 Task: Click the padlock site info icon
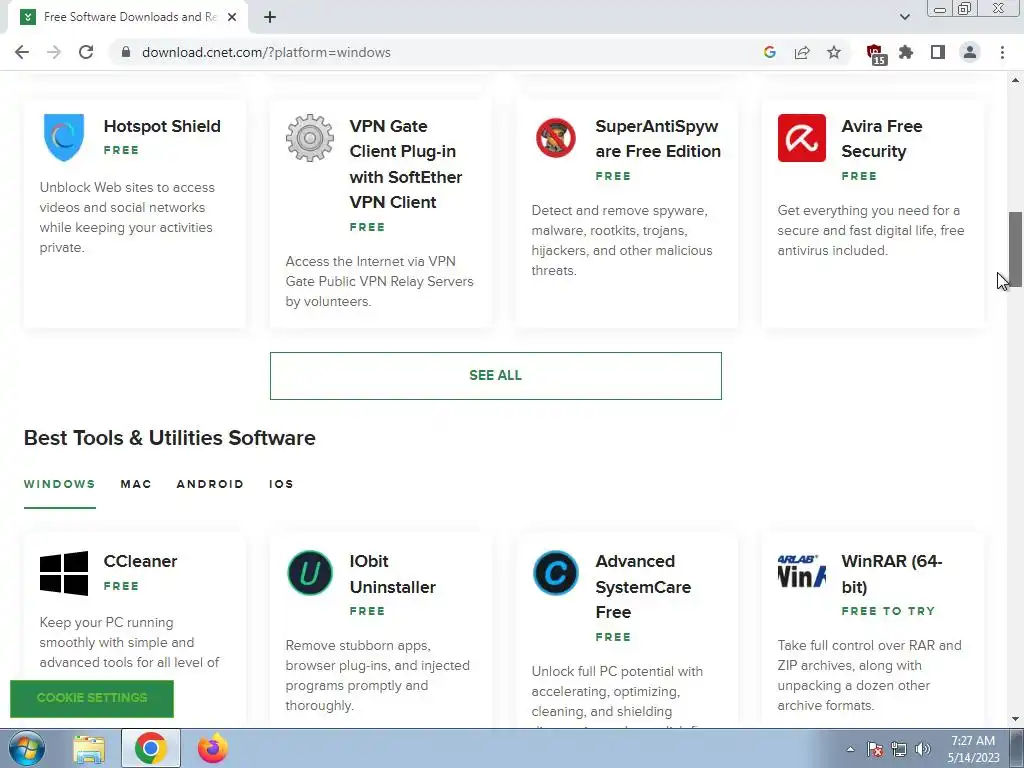pyautogui.click(x=126, y=52)
